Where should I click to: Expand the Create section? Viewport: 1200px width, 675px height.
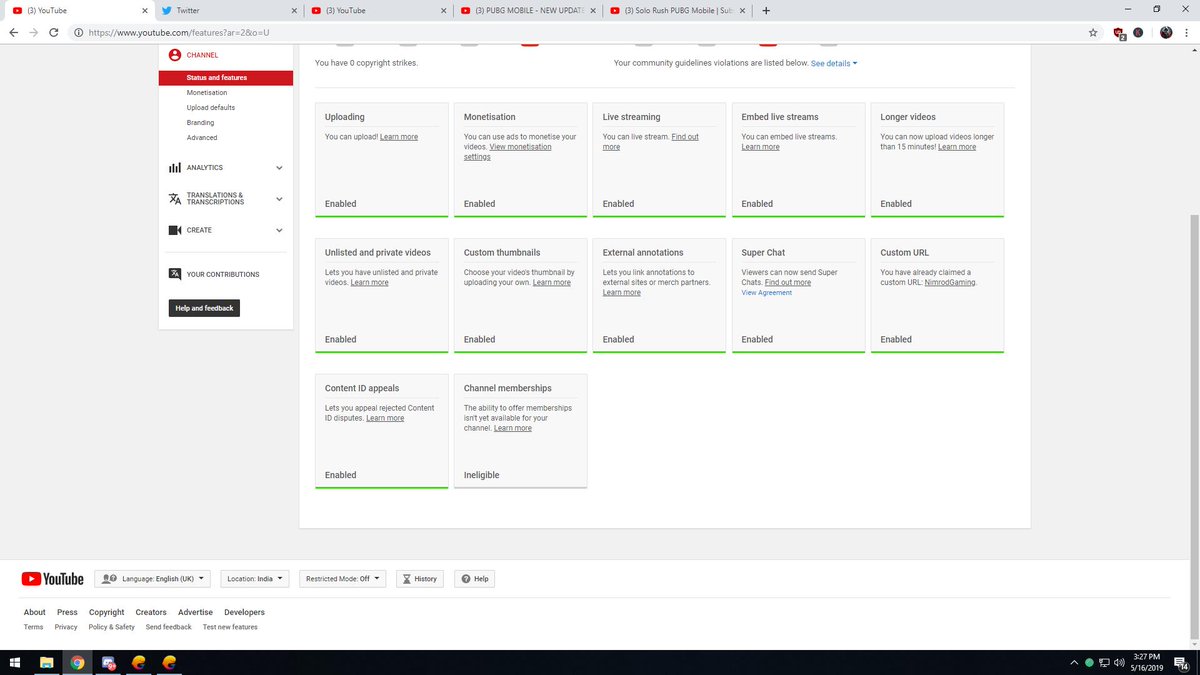pyautogui.click(x=279, y=230)
